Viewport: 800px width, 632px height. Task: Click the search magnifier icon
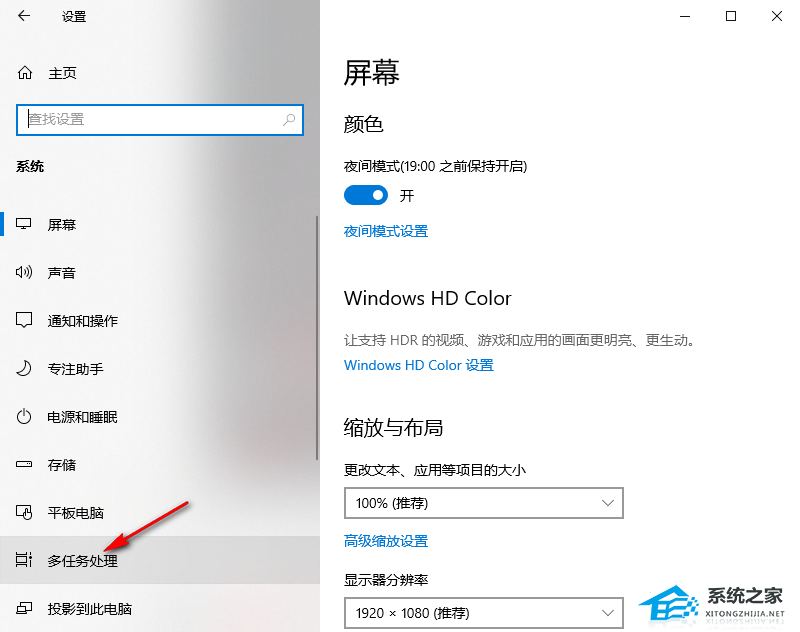(289, 120)
